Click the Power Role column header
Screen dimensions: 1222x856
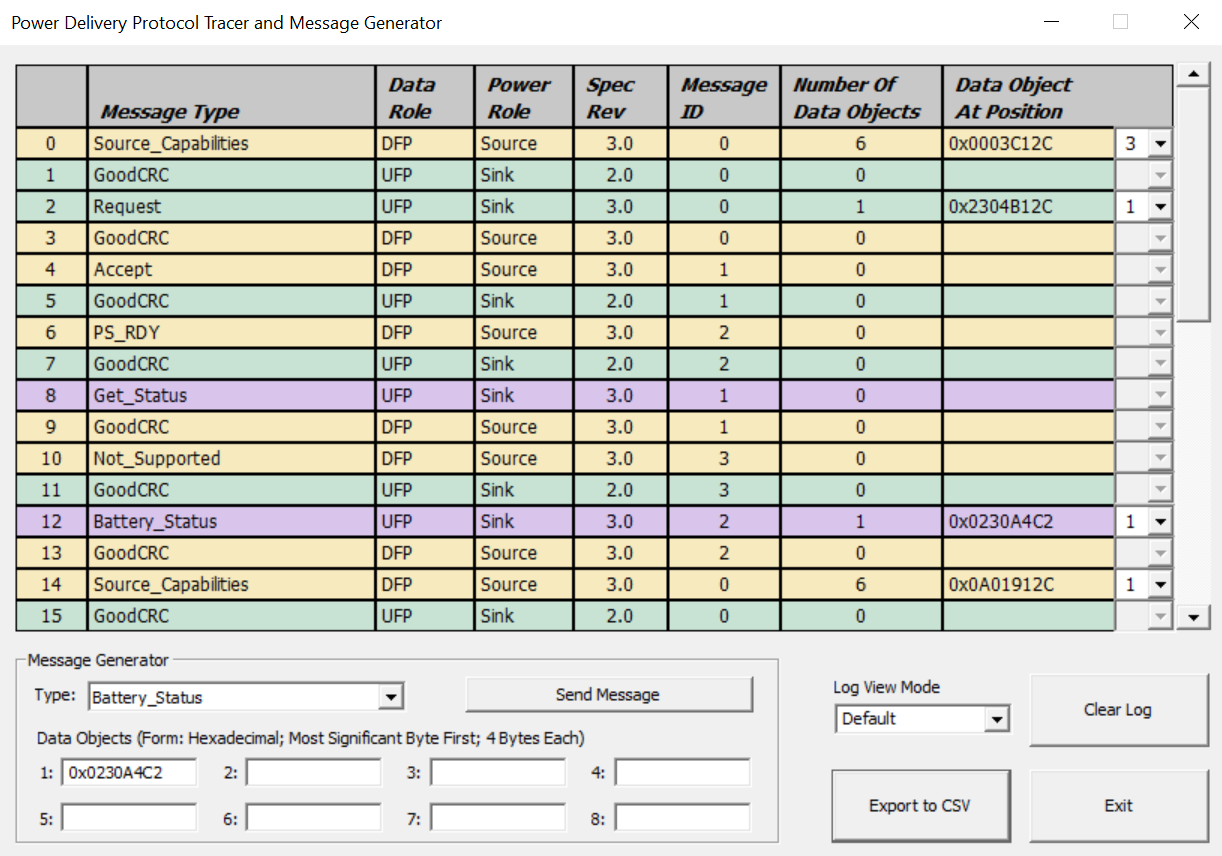[x=524, y=97]
